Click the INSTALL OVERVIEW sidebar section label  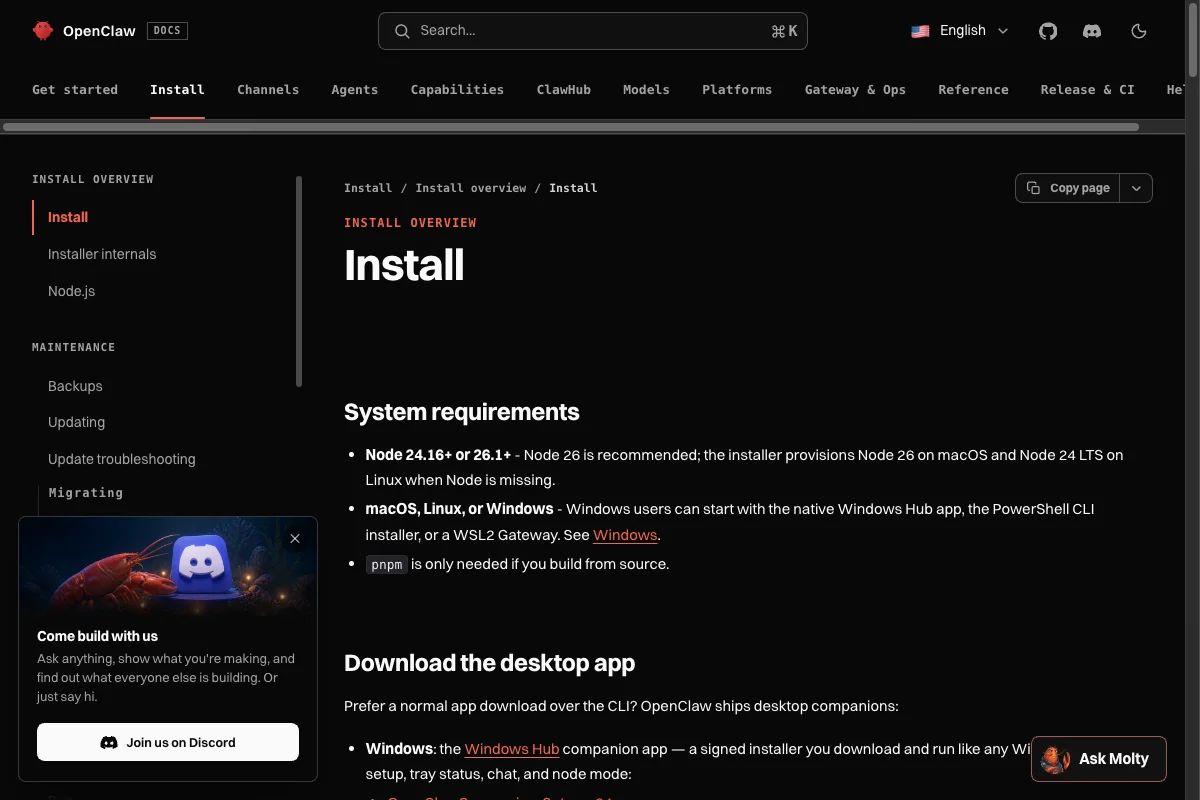pyautogui.click(x=93, y=179)
